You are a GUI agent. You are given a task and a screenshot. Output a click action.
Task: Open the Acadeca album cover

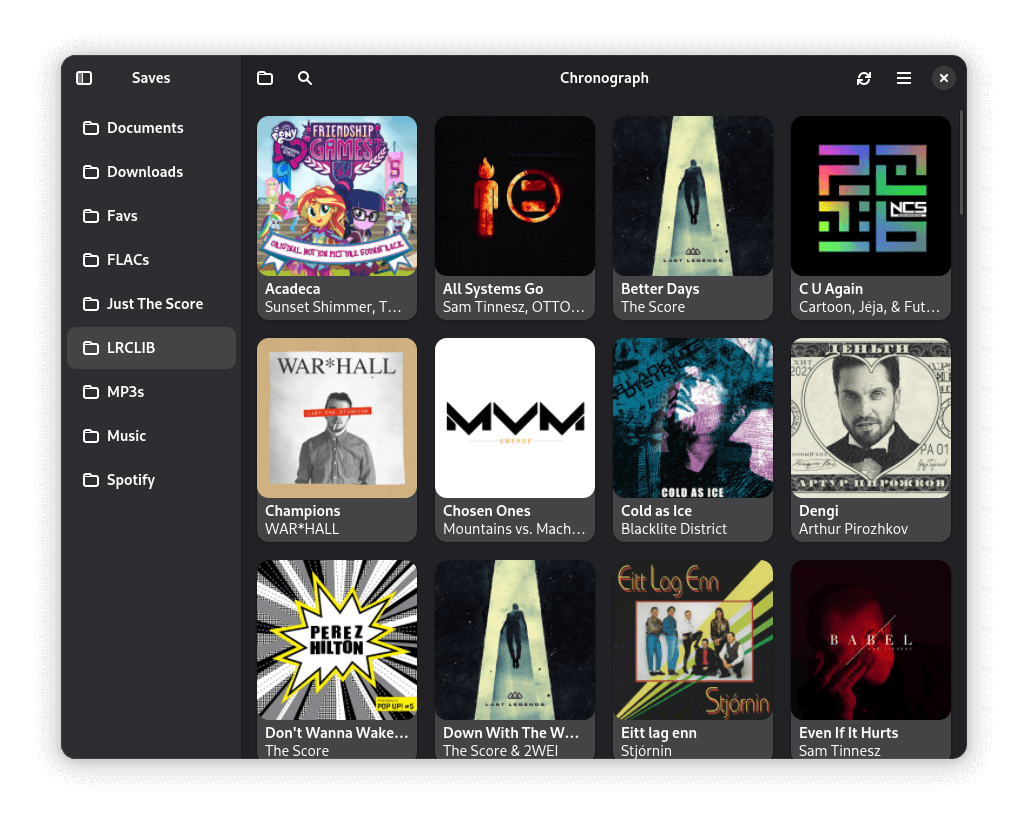coord(337,196)
